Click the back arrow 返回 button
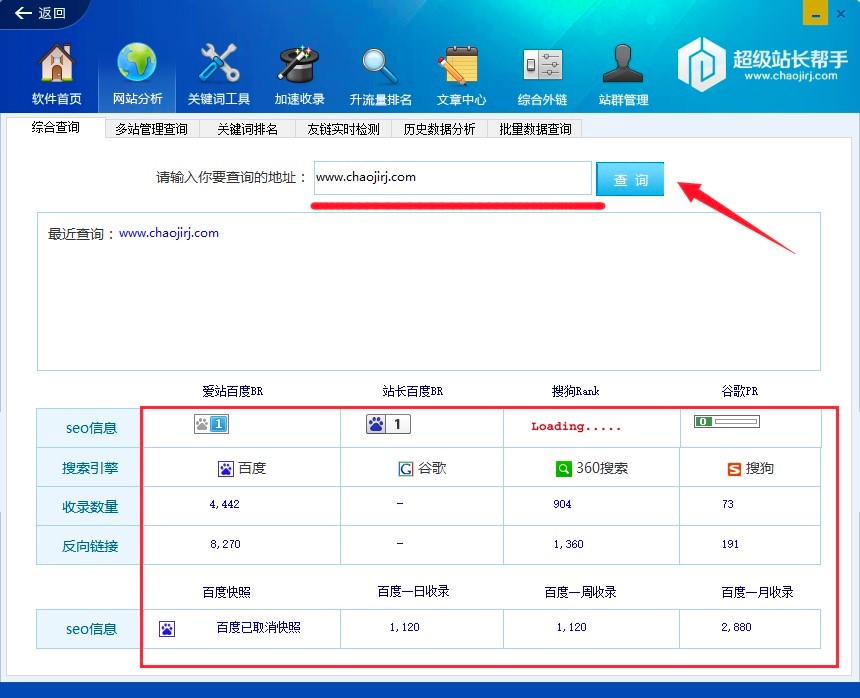 (40, 13)
